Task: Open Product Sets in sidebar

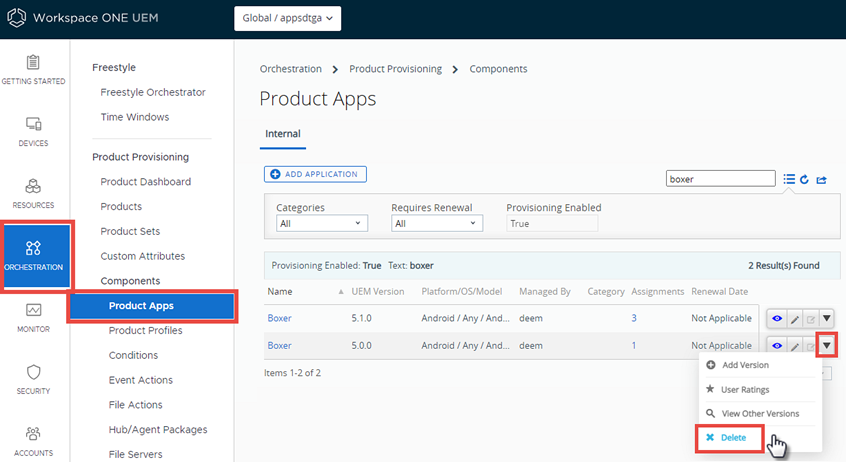Action: 130,232
